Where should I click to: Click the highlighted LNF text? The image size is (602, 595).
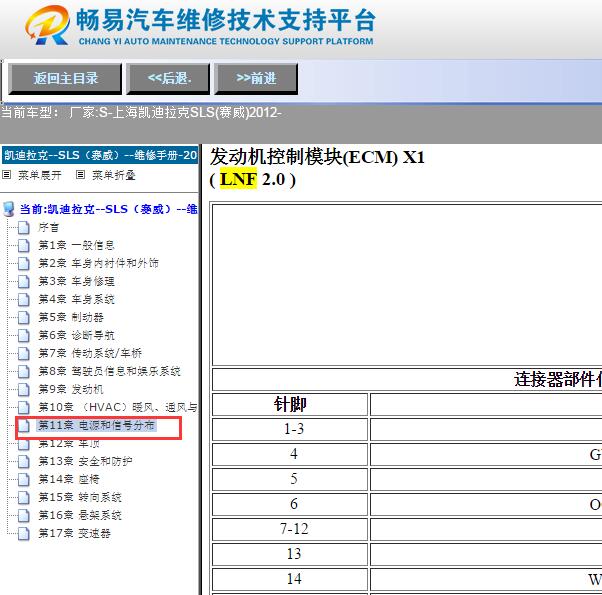point(238,179)
